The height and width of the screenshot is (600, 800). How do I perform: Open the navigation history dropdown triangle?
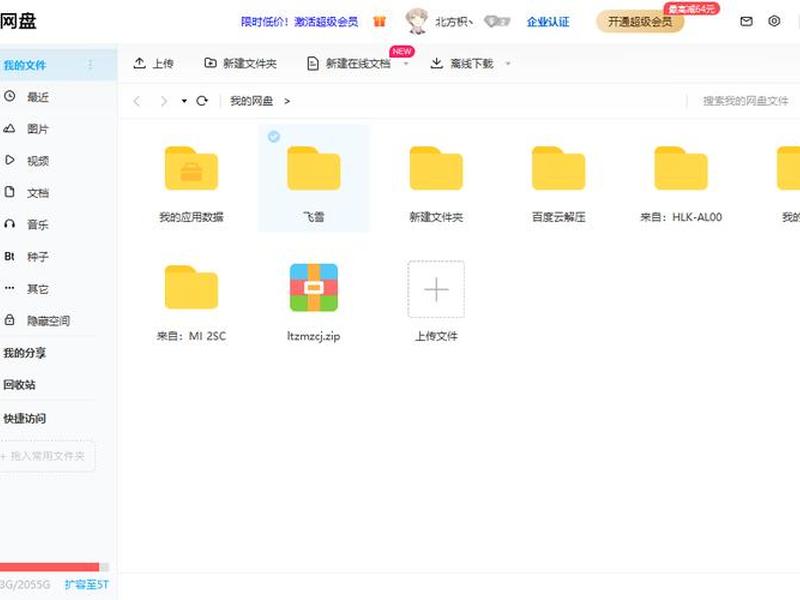[184, 101]
